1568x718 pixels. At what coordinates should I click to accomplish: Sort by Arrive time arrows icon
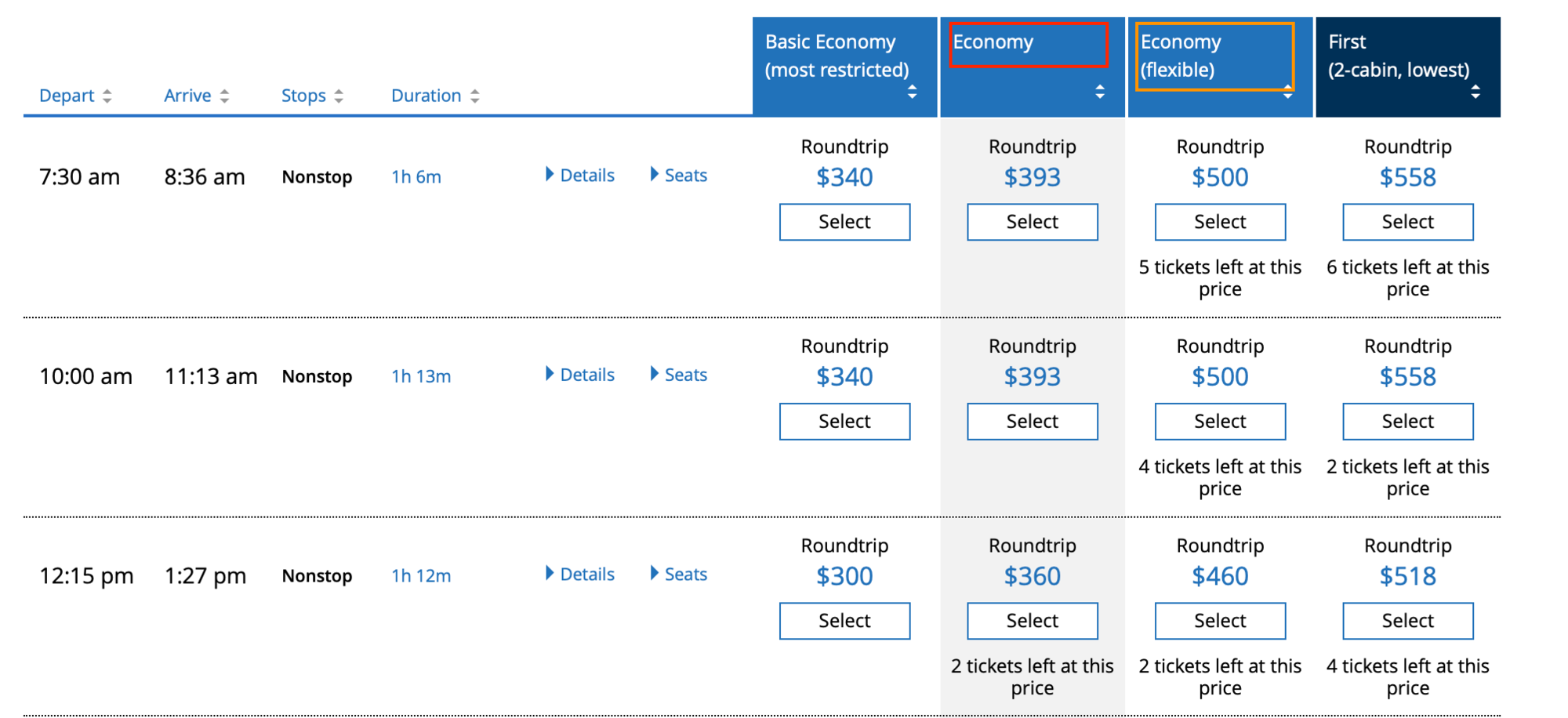point(224,96)
